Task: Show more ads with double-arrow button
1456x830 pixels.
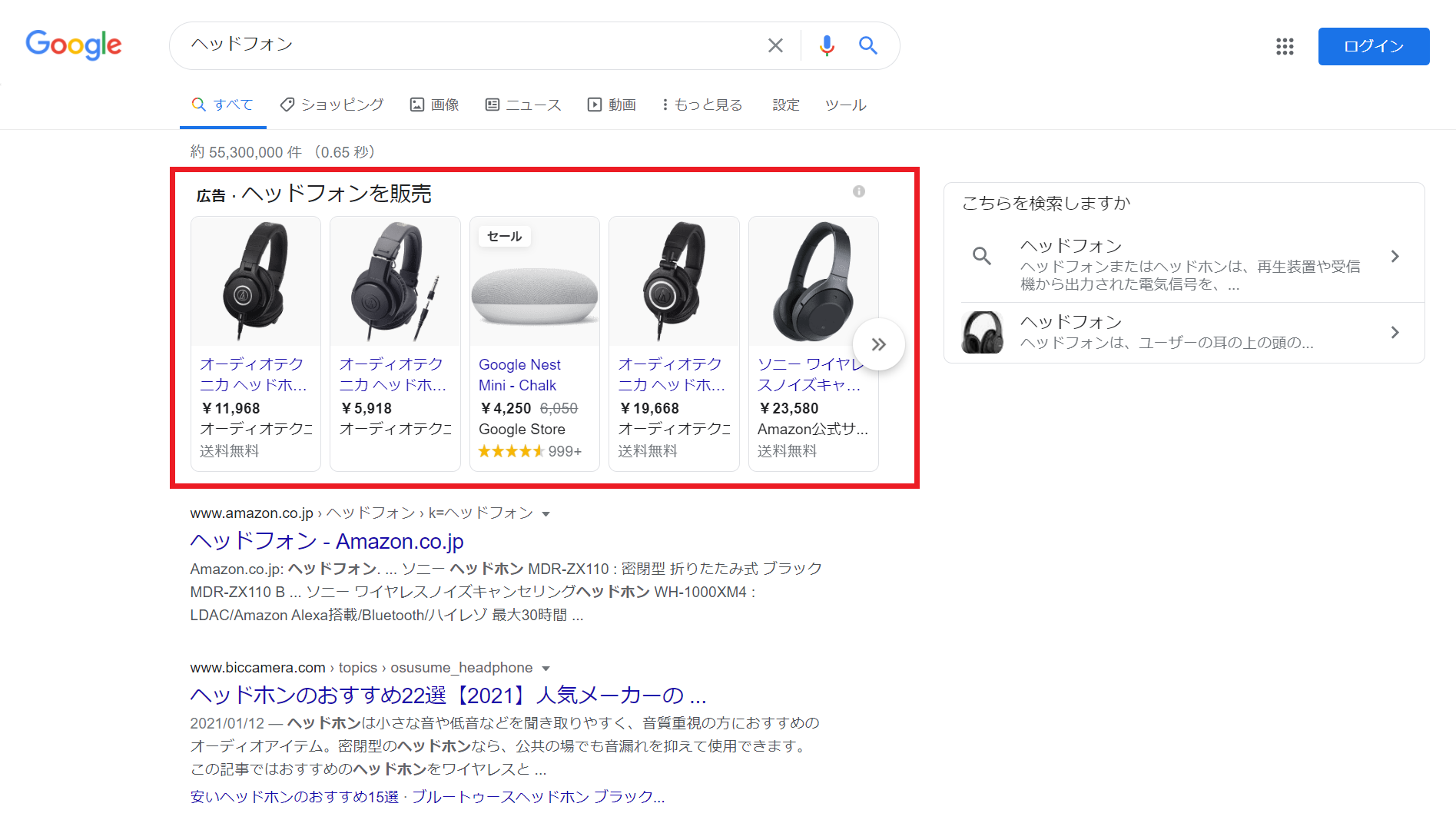Action: pos(879,344)
